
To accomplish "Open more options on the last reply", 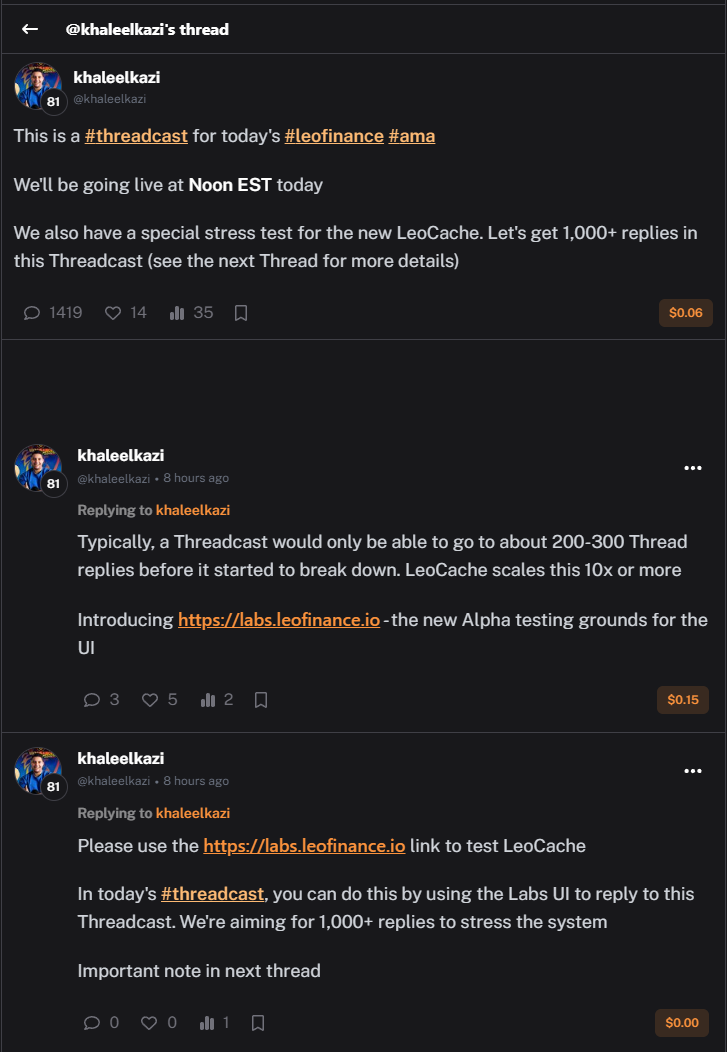I will tap(692, 771).
